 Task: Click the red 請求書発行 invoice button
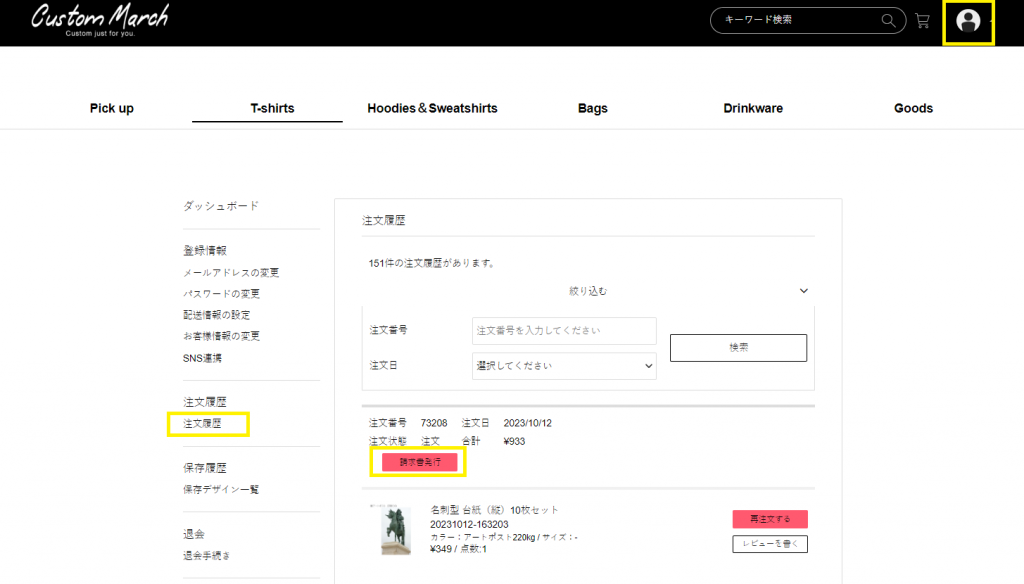pos(419,462)
